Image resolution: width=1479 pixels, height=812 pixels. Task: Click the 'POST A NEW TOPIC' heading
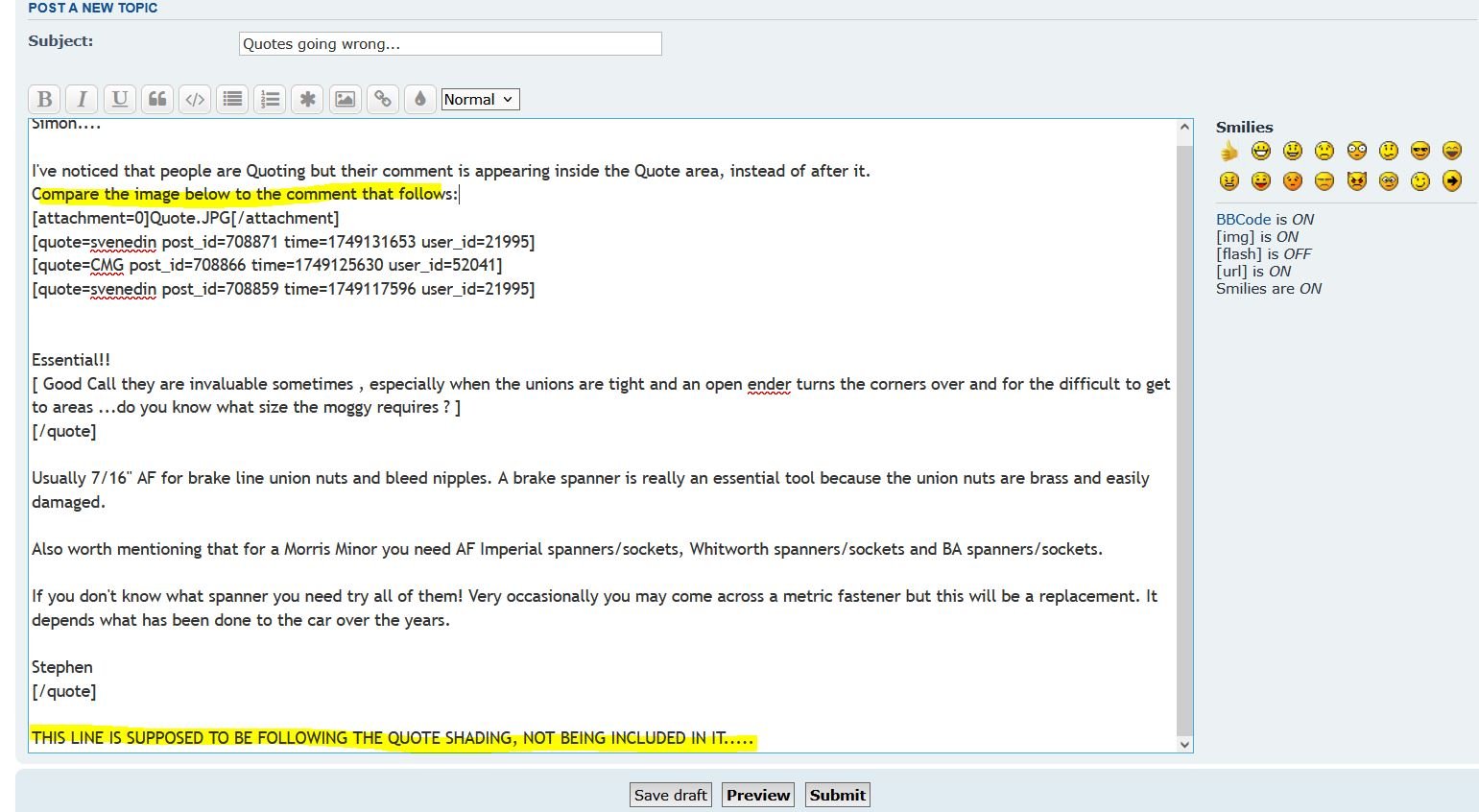pyautogui.click(x=92, y=8)
